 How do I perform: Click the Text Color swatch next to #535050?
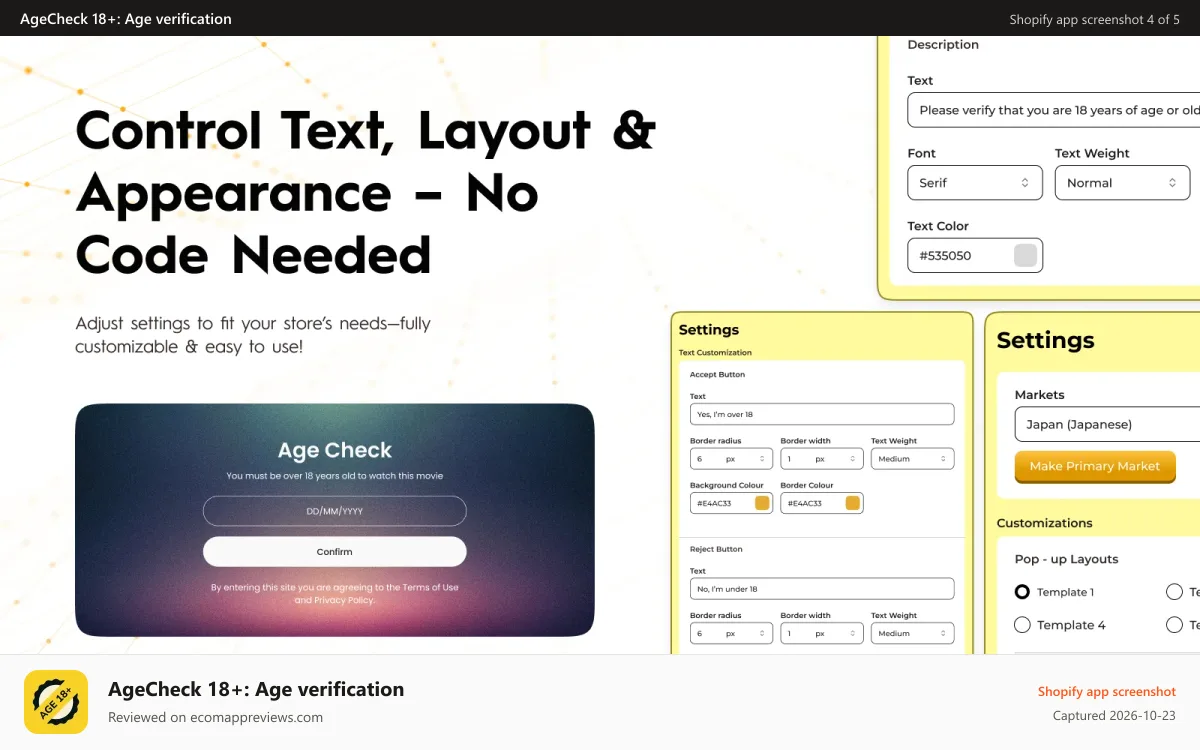(1025, 255)
